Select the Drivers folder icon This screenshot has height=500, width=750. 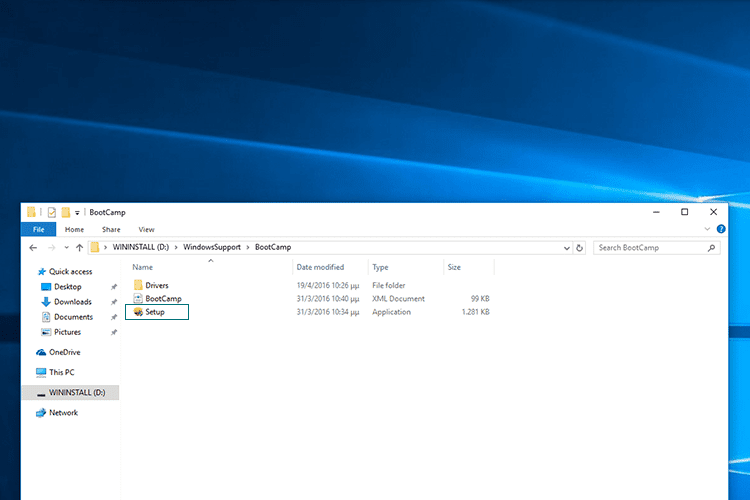pyautogui.click(x=138, y=285)
